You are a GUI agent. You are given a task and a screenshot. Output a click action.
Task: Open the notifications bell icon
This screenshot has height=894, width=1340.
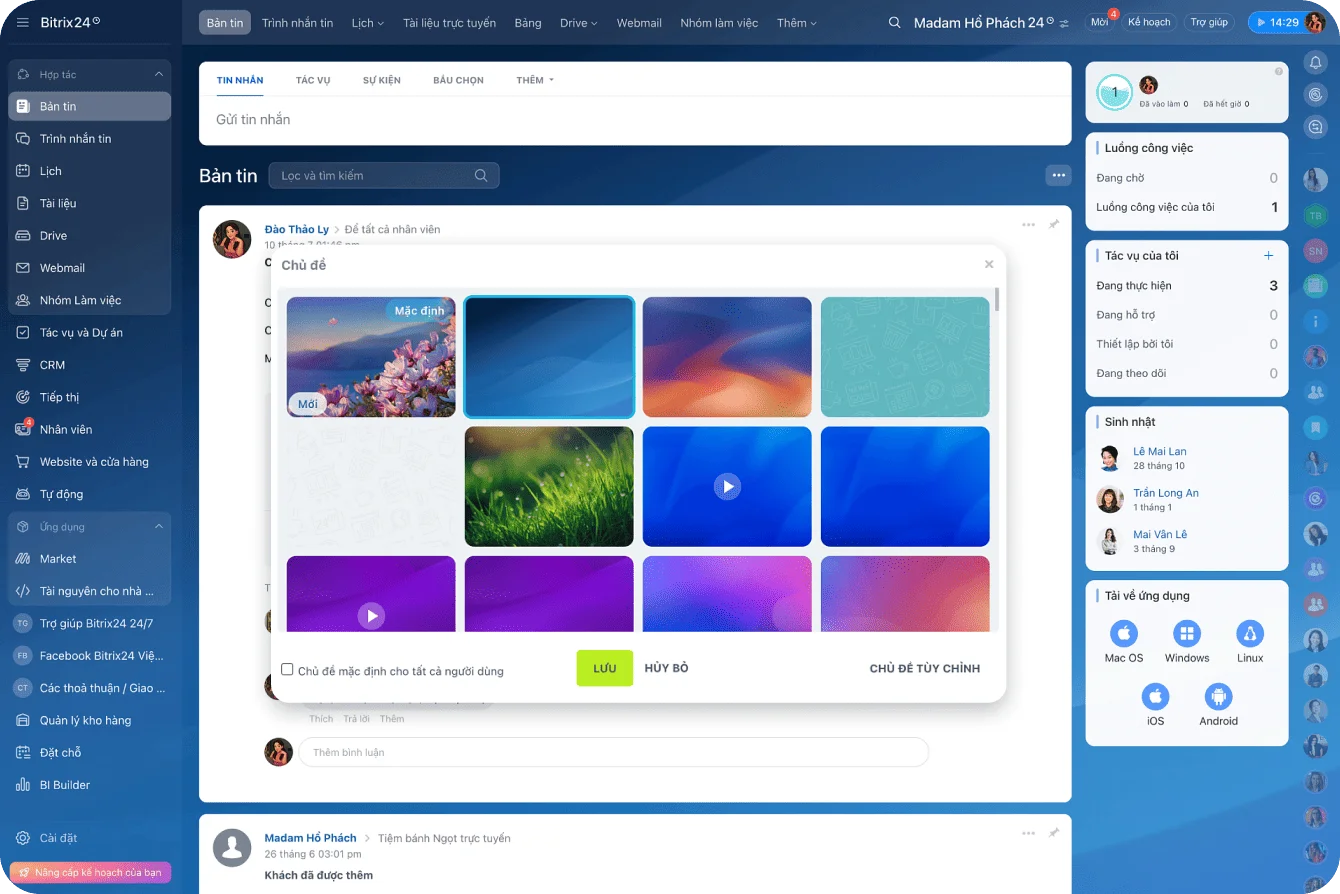[x=1315, y=63]
